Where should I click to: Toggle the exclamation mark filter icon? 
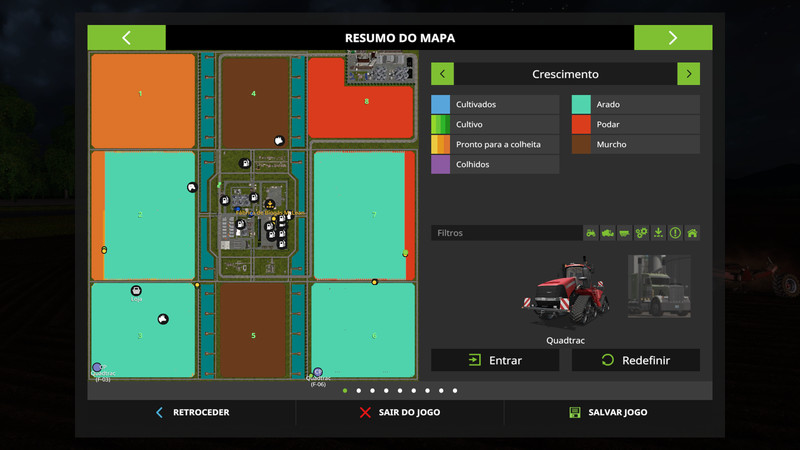(675, 233)
